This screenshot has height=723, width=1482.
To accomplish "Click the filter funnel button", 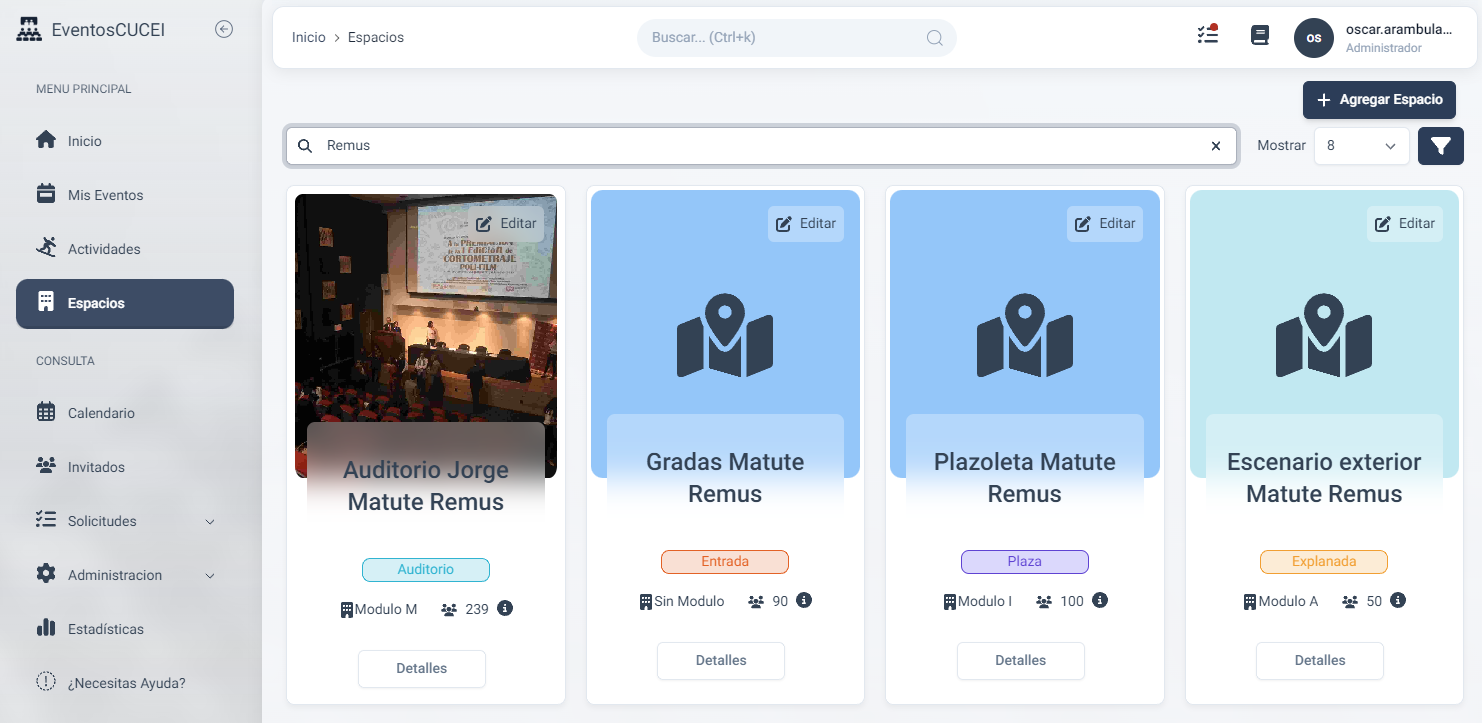I will tap(1440, 146).
